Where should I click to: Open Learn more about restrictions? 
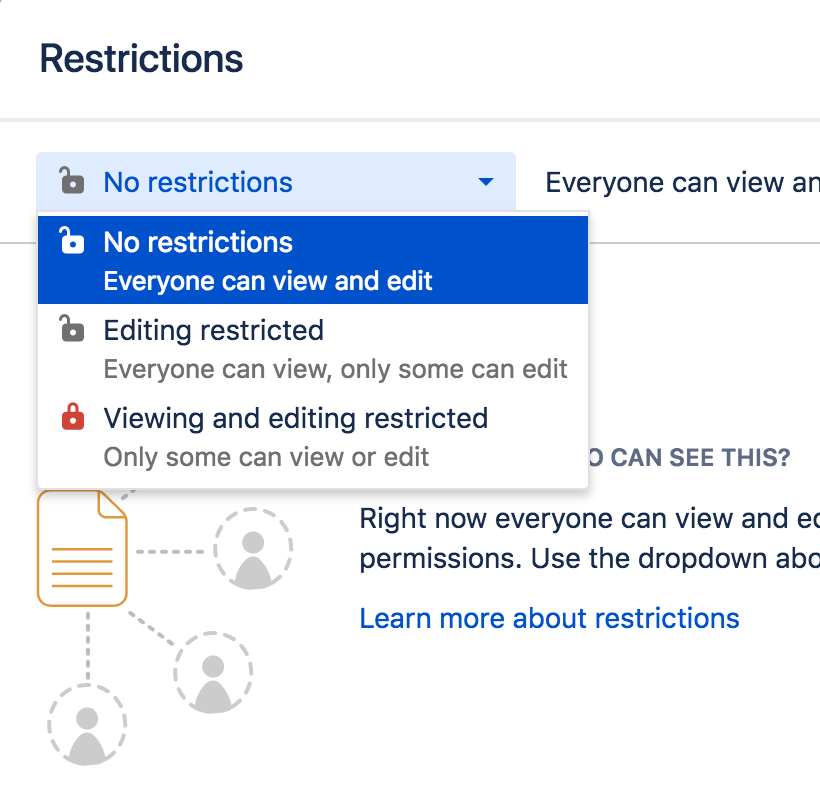pyautogui.click(x=549, y=618)
